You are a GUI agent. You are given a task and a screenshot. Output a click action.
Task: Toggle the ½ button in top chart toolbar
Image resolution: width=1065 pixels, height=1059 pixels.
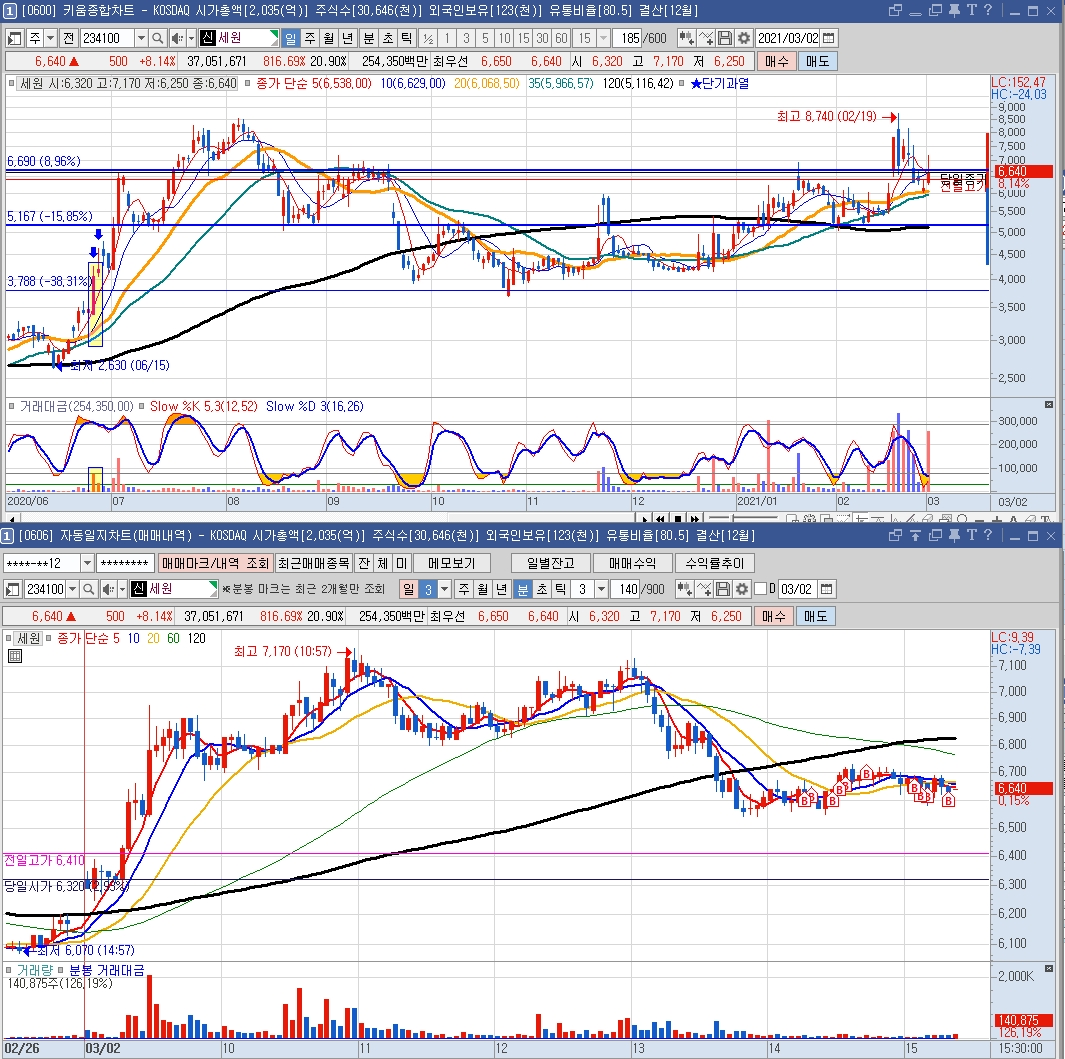[x=428, y=38]
